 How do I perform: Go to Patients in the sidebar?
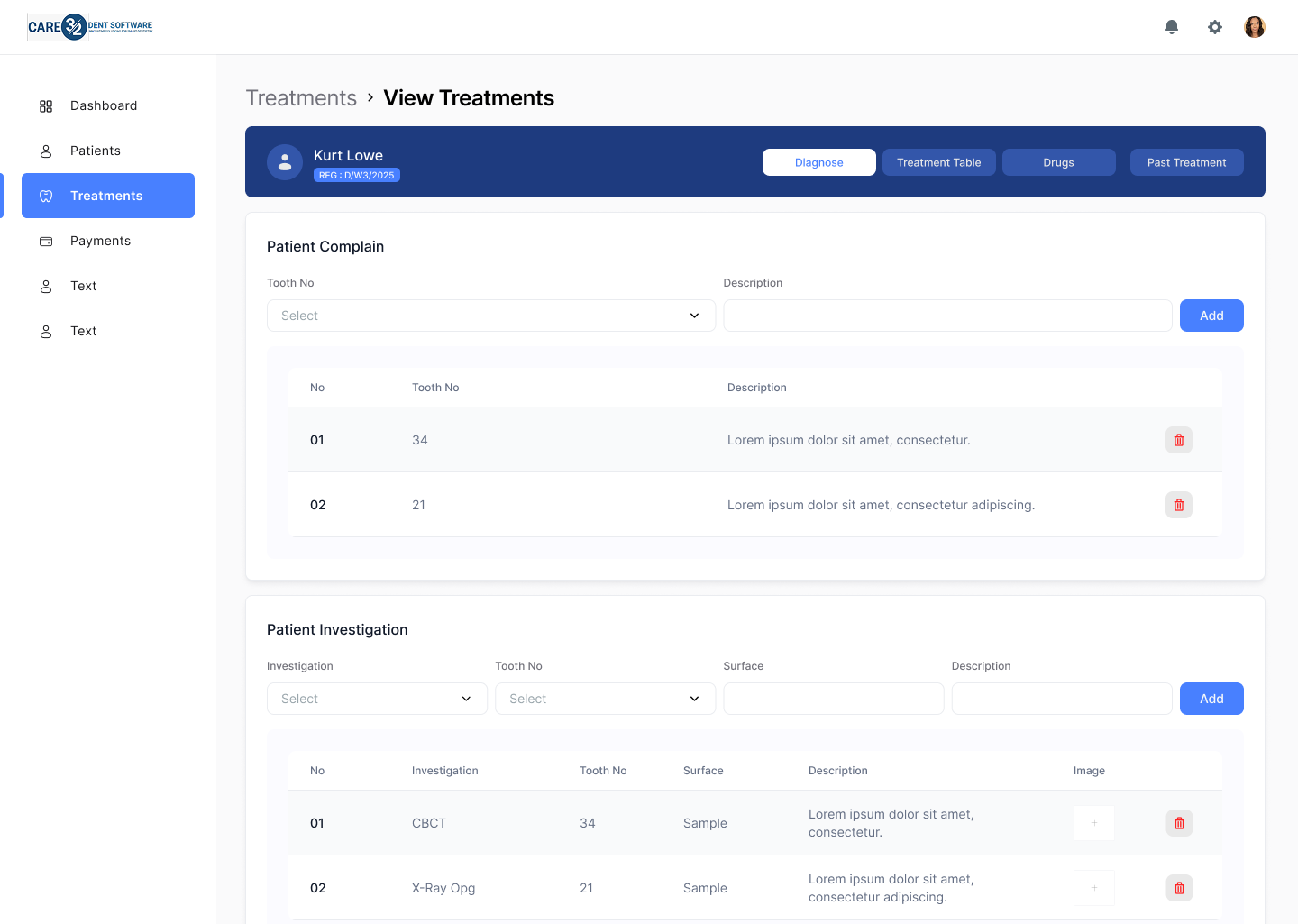[x=96, y=151]
